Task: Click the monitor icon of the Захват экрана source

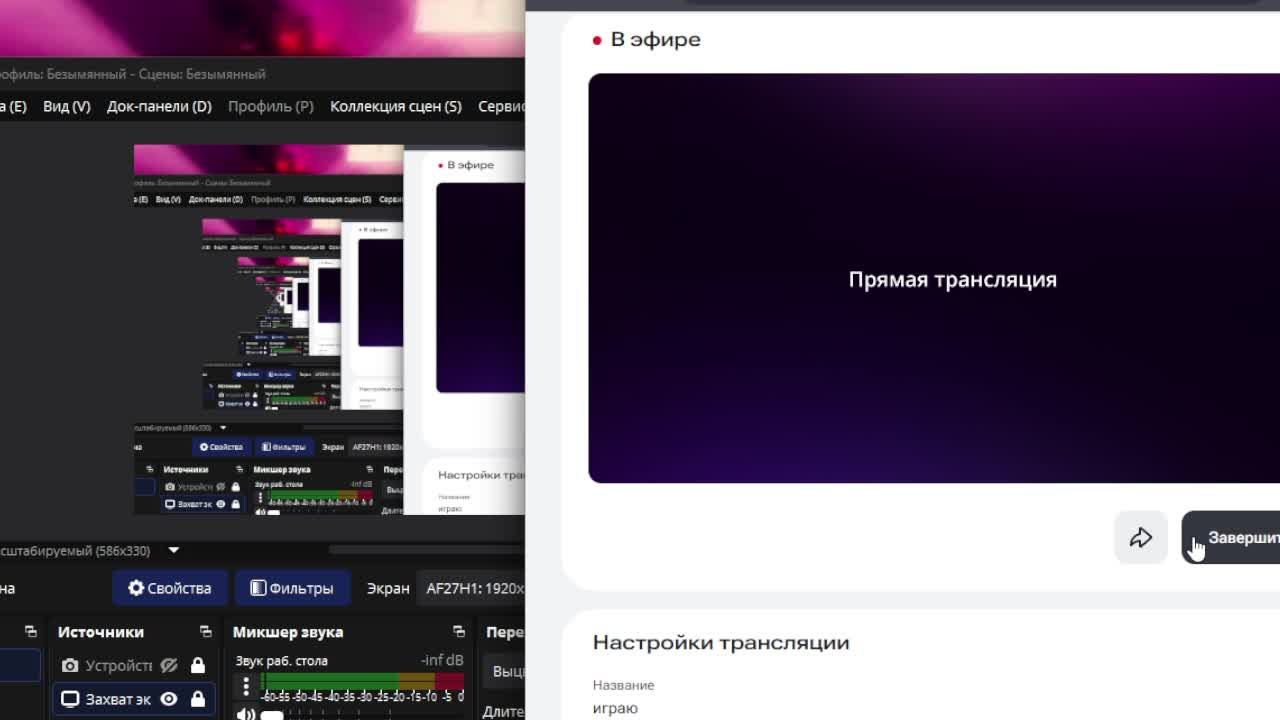Action: click(x=70, y=699)
